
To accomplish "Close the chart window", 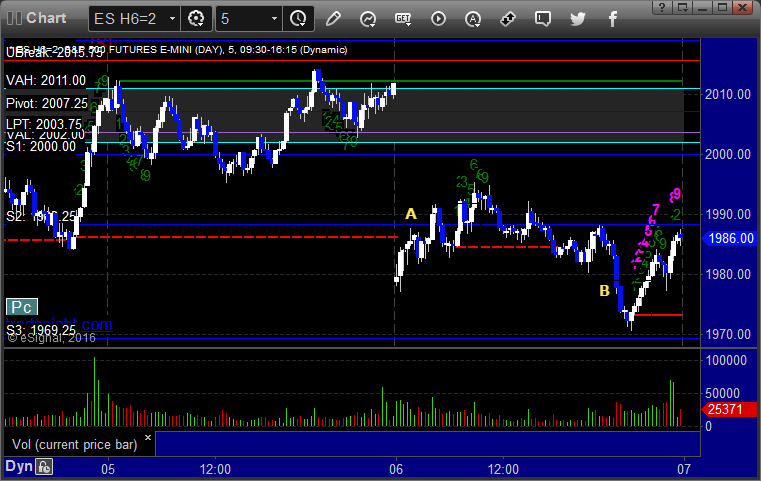I will click(743, 7).
